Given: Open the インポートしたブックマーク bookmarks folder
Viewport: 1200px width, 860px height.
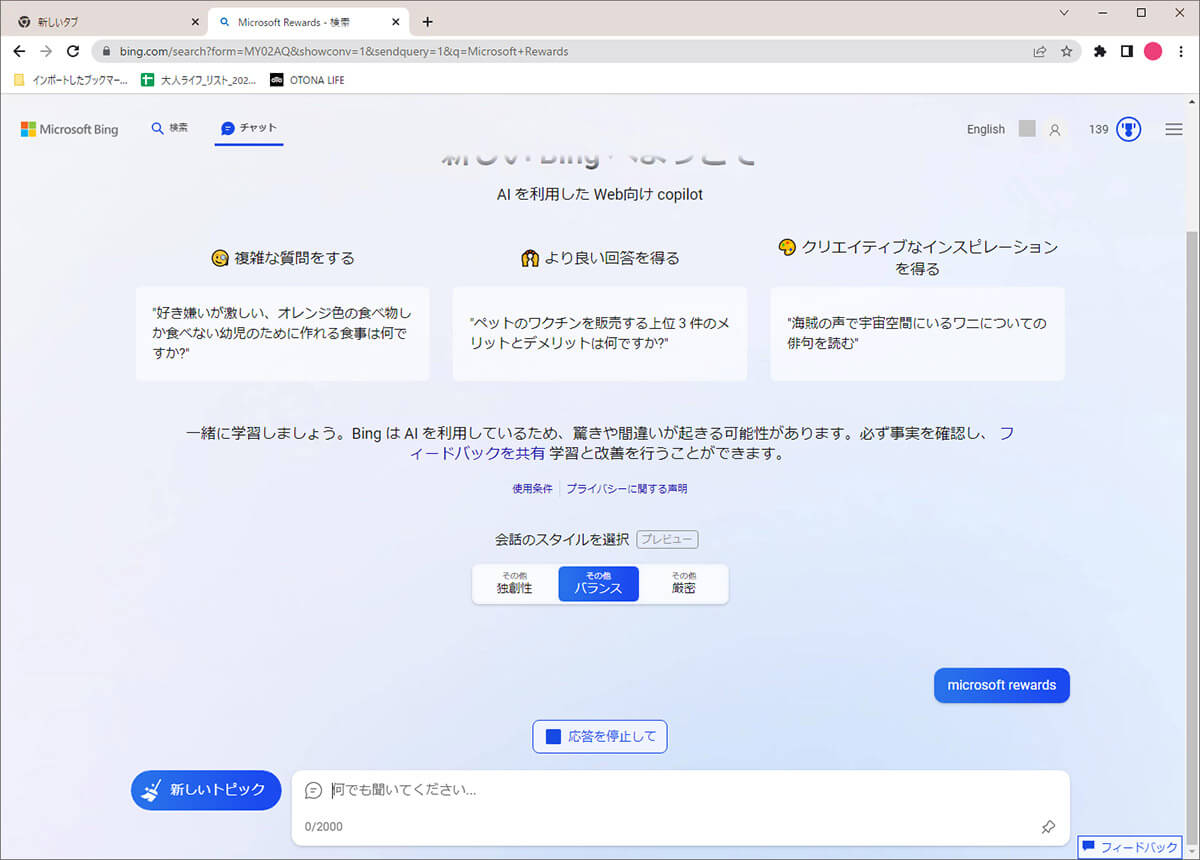Looking at the screenshot, I should point(69,80).
